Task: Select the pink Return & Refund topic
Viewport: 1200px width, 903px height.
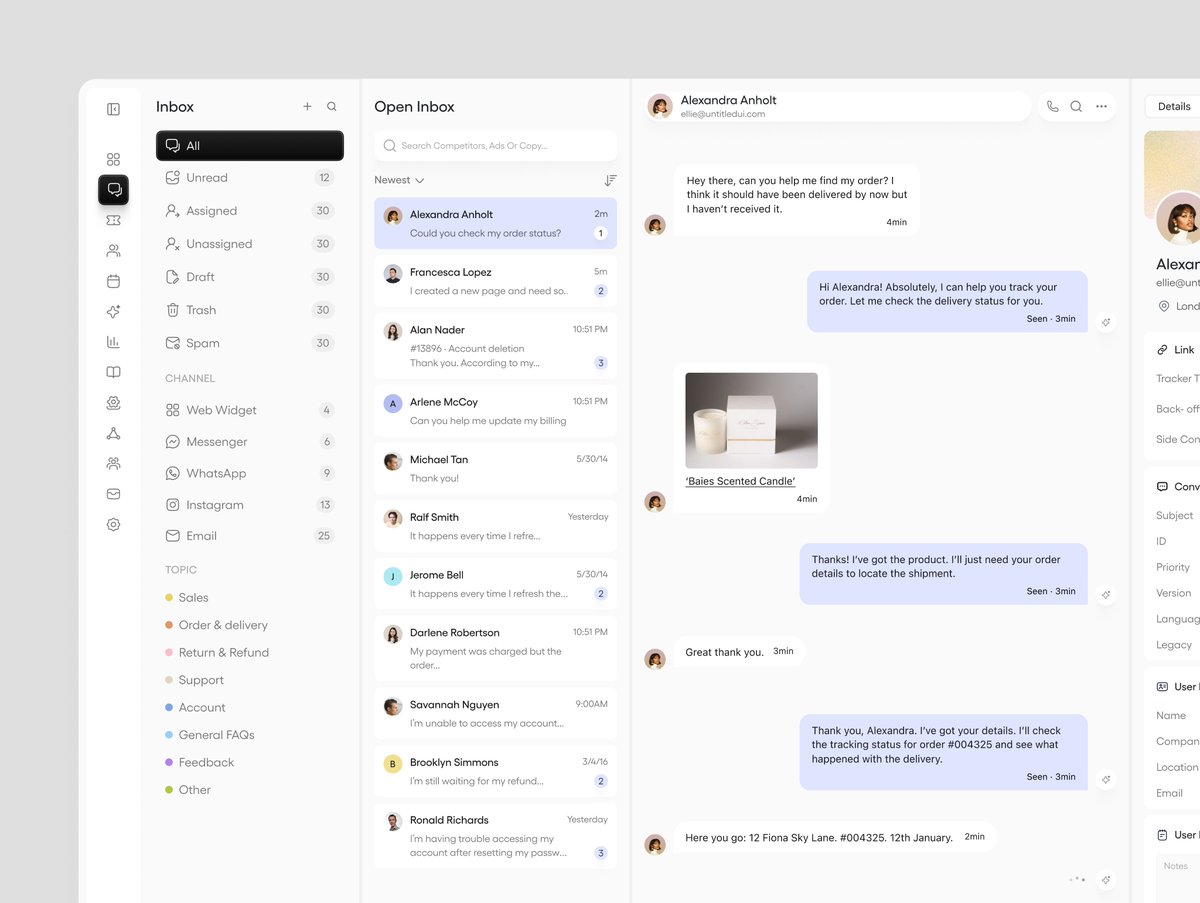Action: tap(217, 653)
